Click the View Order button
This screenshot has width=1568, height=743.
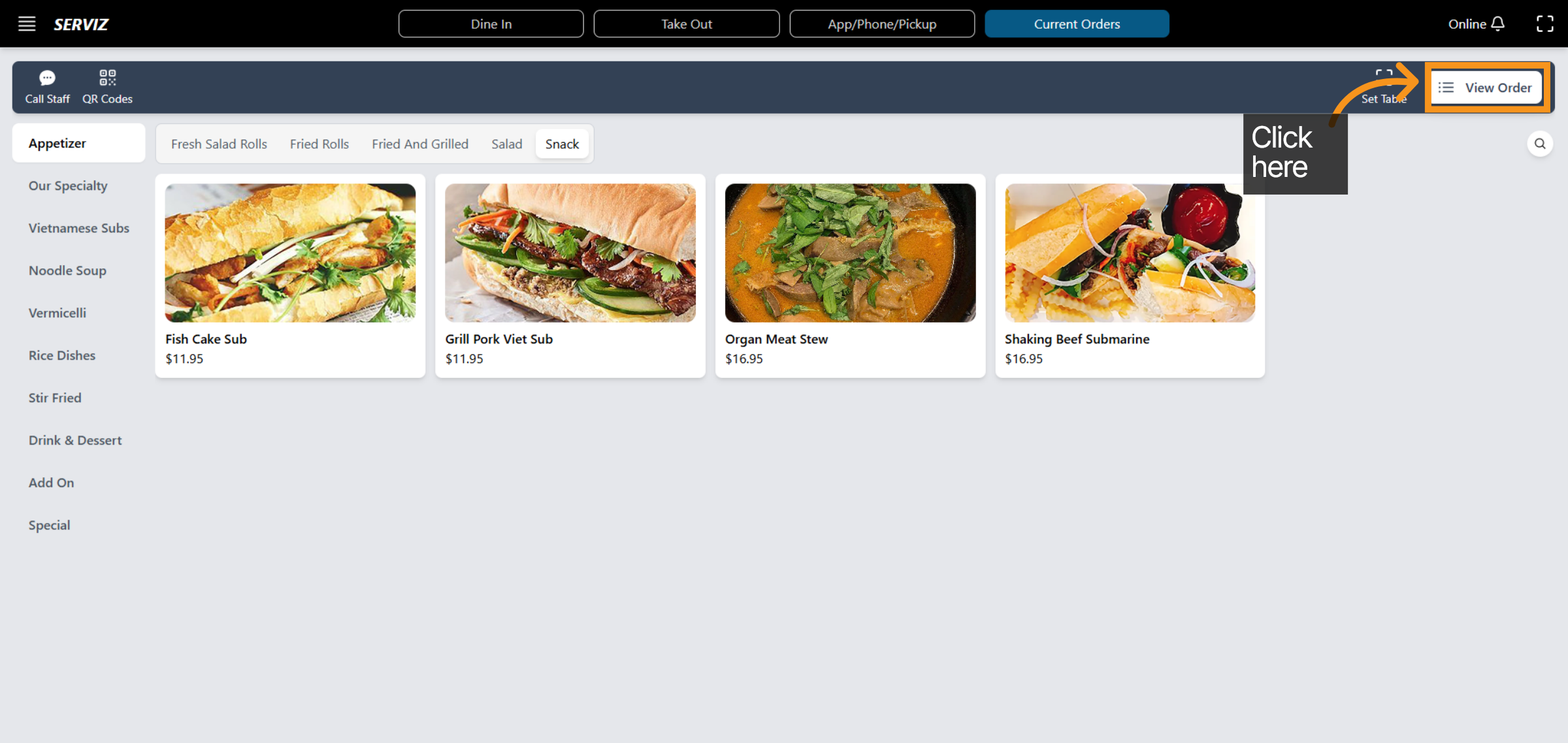1486,87
